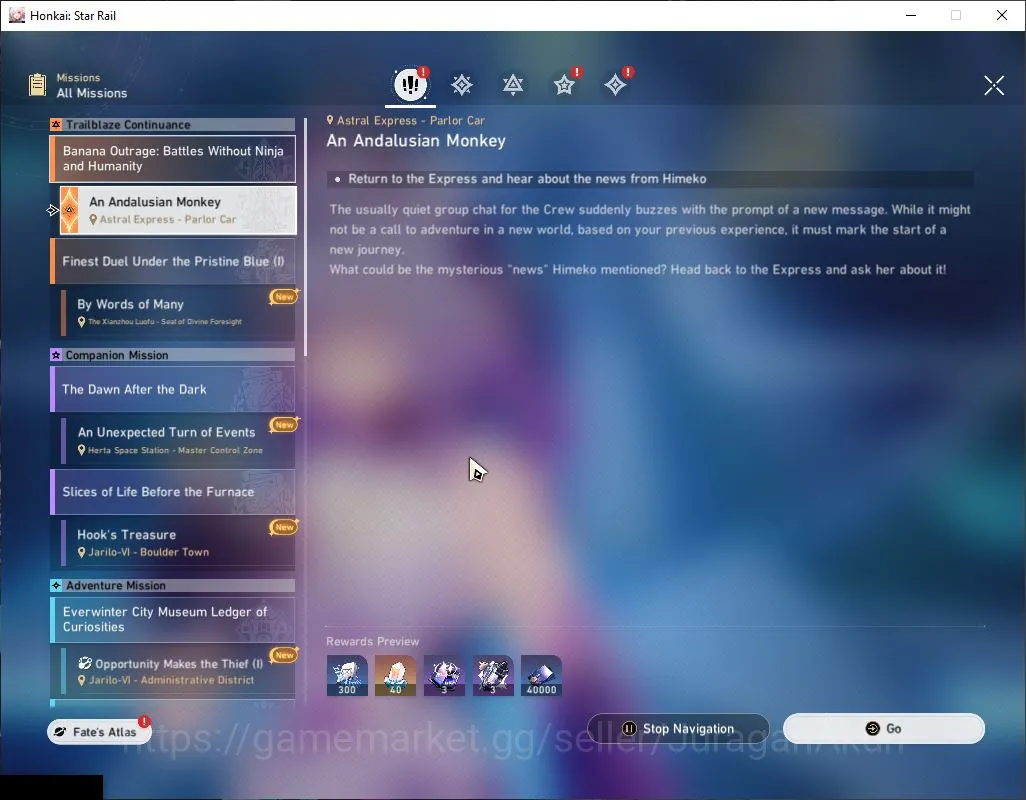The height and width of the screenshot is (800, 1026).
Task: Click Jarilo-VI Boulder Town location pin icon
Action: [x=82, y=552]
